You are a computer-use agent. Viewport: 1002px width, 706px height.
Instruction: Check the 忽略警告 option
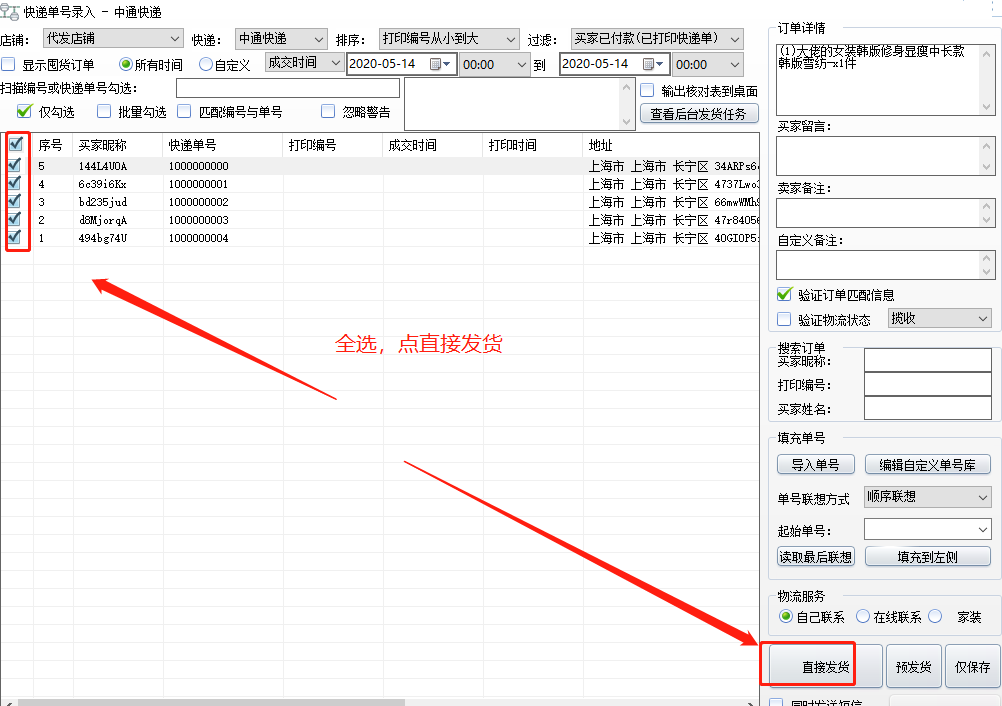tap(328, 112)
